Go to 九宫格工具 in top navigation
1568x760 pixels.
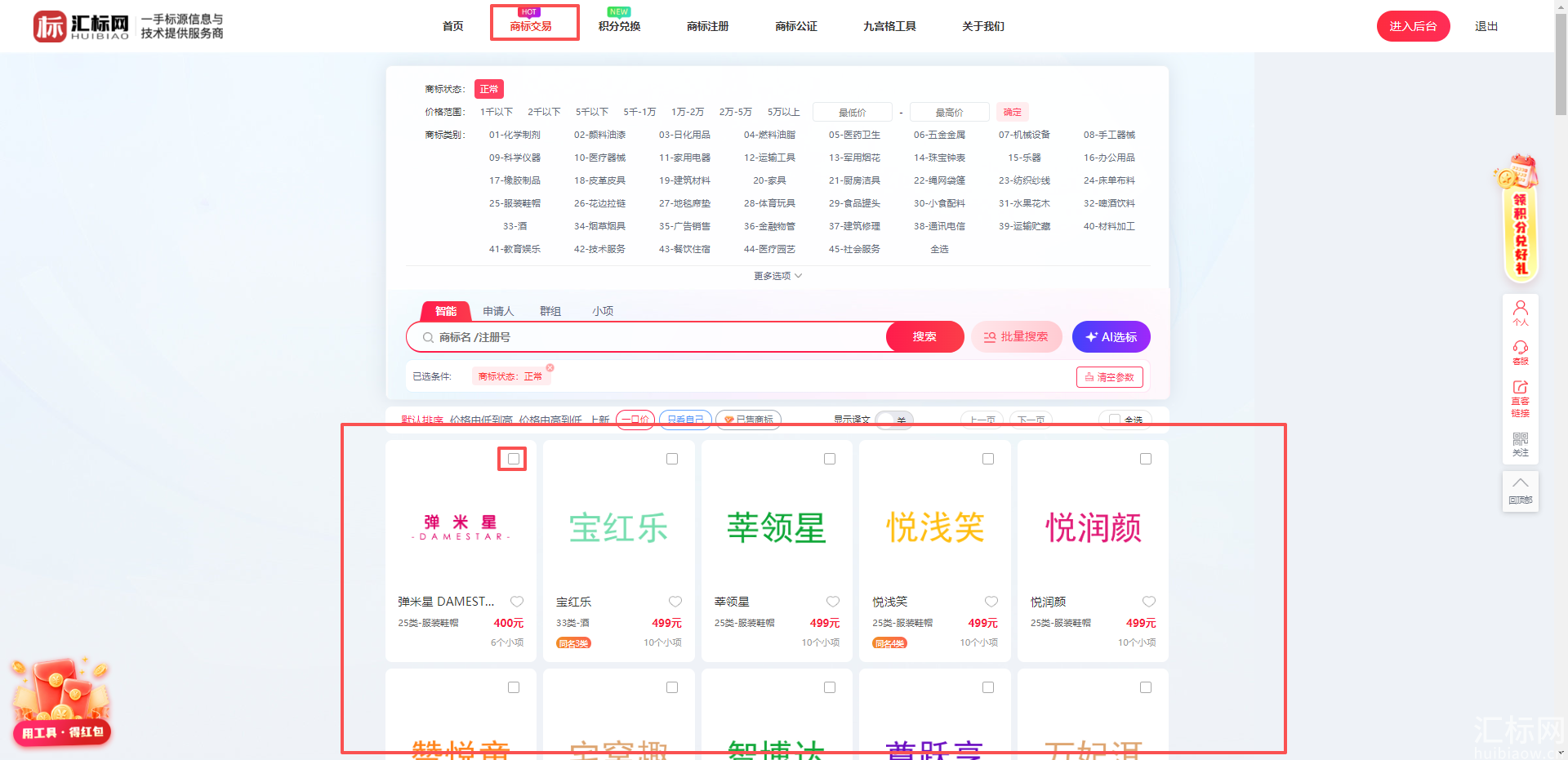pos(889,26)
